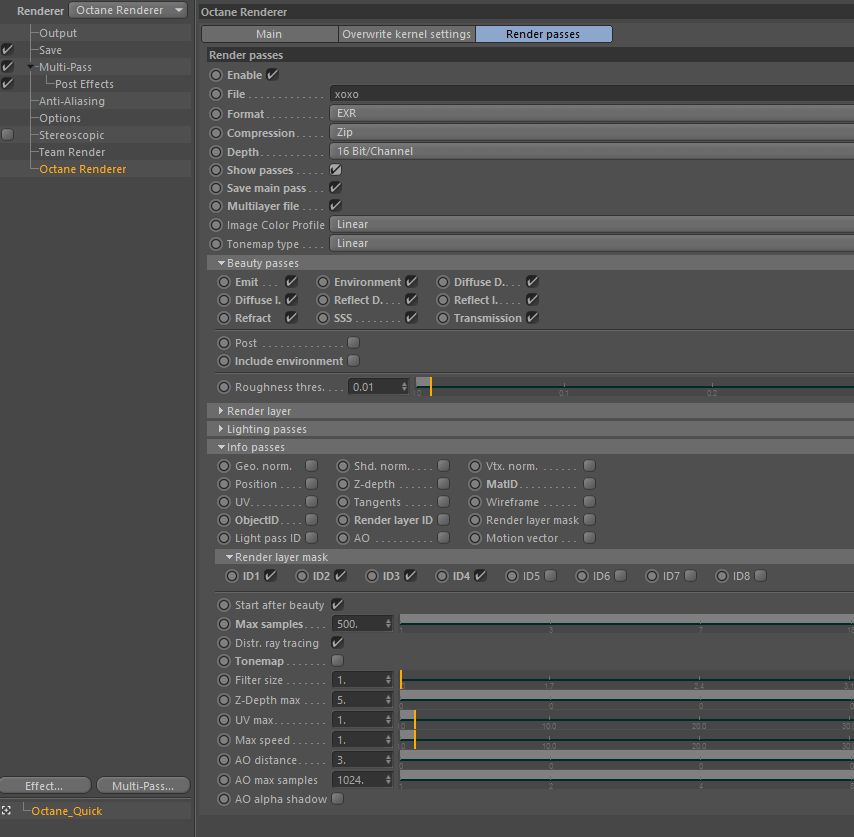This screenshot has height=837, width=854.
Task: Open the Image Color Profile dropdown
Action: [591, 224]
